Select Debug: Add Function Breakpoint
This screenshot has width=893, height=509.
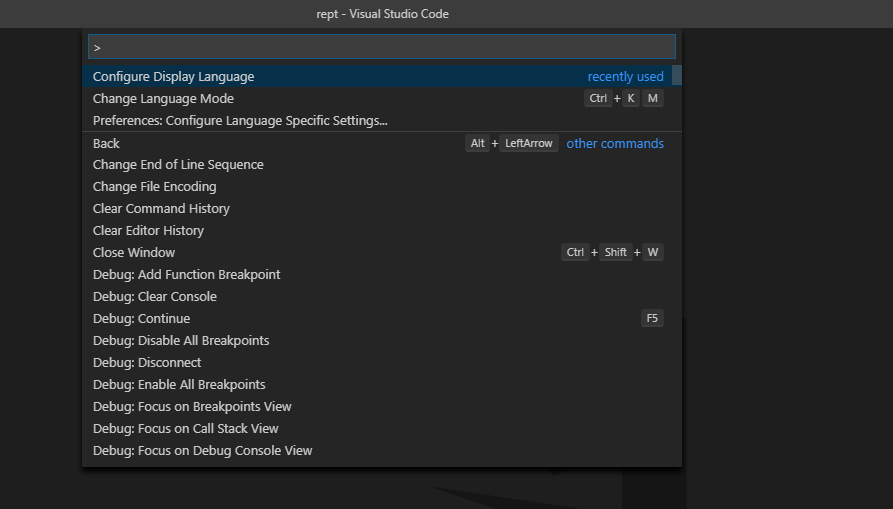(x=187, y=275)
